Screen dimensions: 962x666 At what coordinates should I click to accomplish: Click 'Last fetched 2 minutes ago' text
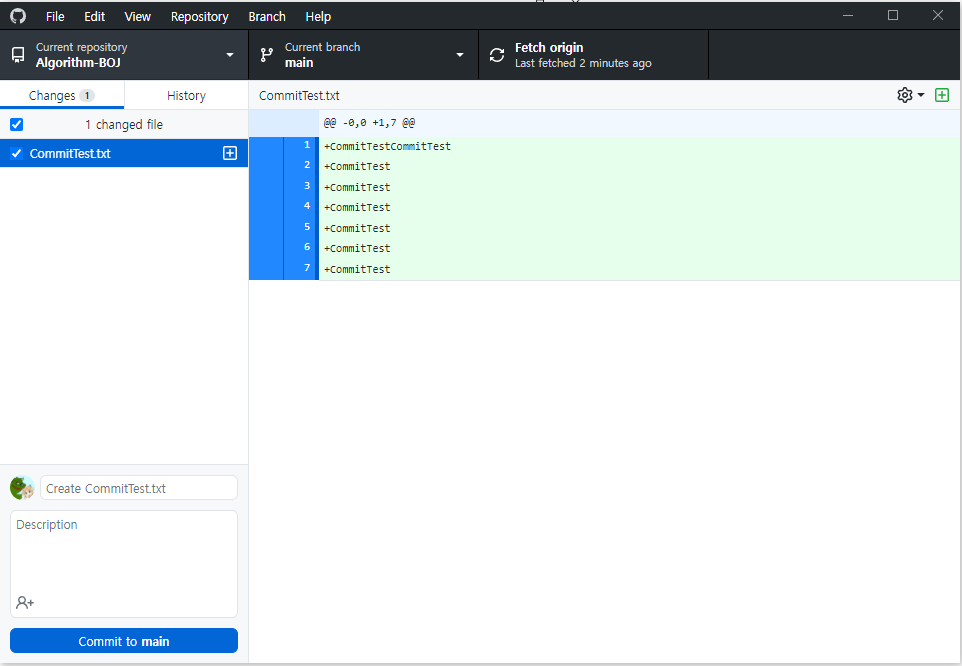[x=583, y=63]
